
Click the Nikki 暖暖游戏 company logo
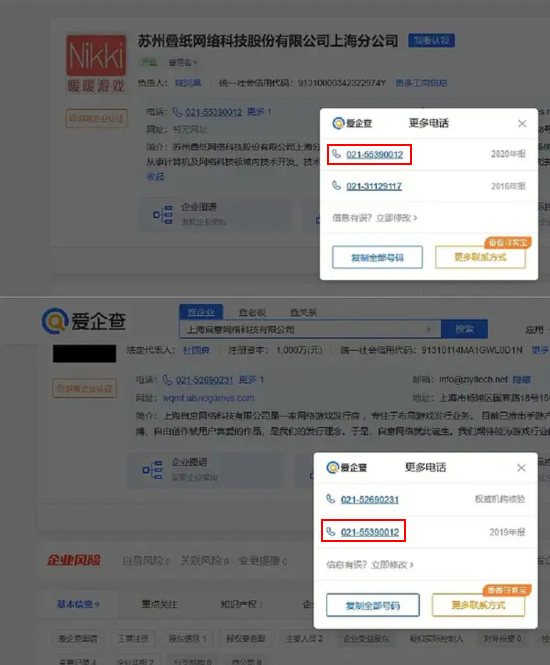(x=96, y=64)
